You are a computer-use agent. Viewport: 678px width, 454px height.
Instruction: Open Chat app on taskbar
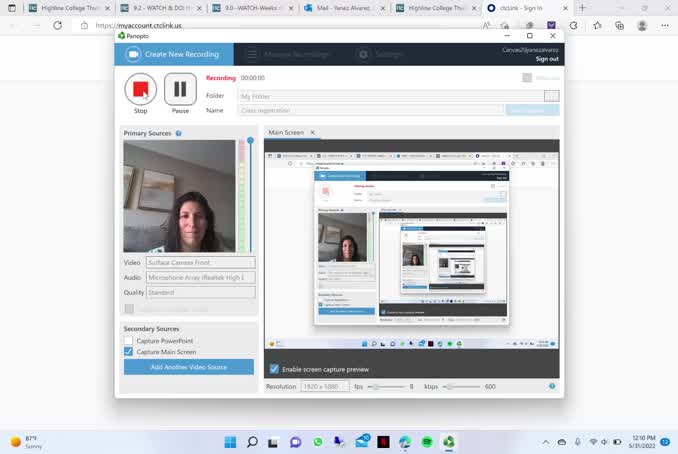tap(296, 442)
